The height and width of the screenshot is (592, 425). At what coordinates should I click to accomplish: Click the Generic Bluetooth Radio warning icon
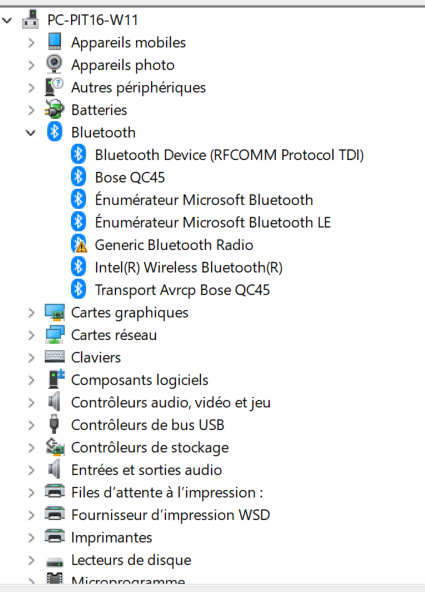79,244
